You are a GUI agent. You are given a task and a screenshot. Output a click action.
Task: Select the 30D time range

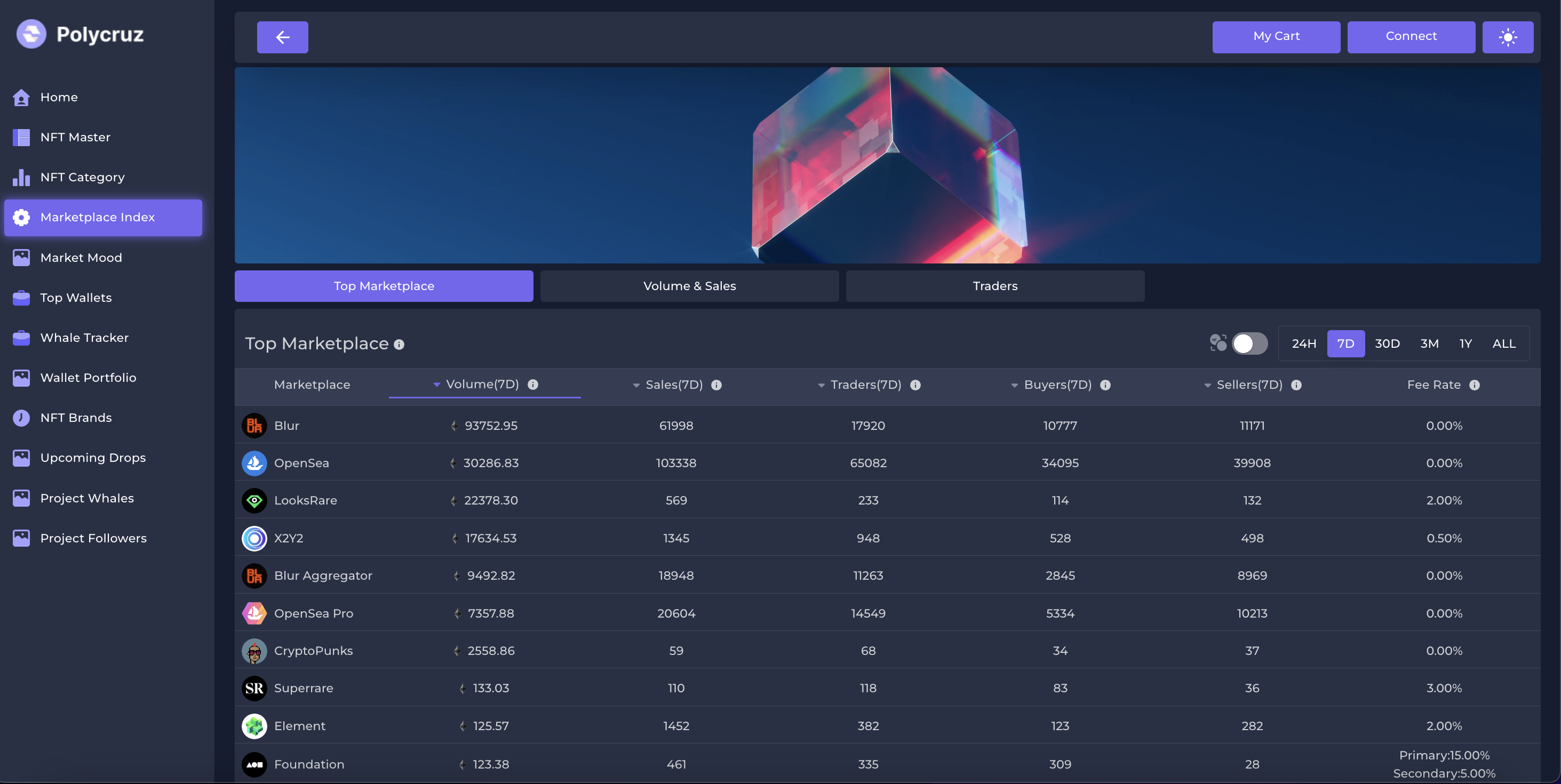[1387, 343]
